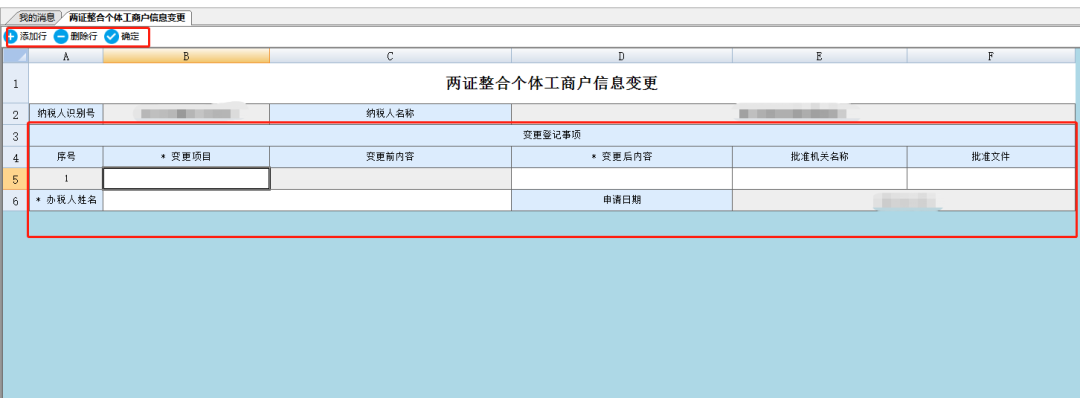This screenshot has width=1080, height=398.
Task: Click the * 变更项目 header cell
Action: (x=186, y=157)
